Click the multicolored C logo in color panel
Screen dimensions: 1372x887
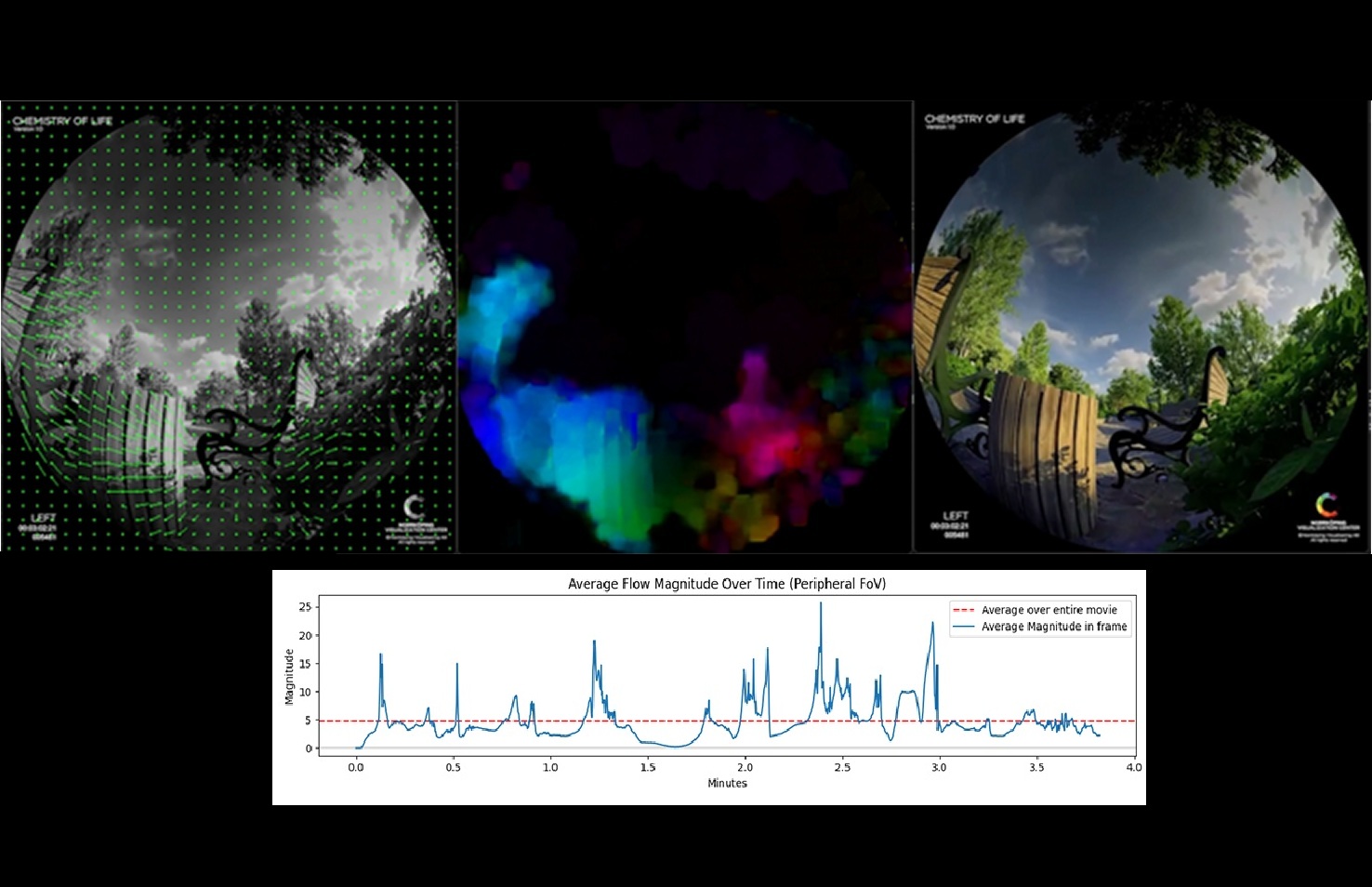coord(1326,506)
